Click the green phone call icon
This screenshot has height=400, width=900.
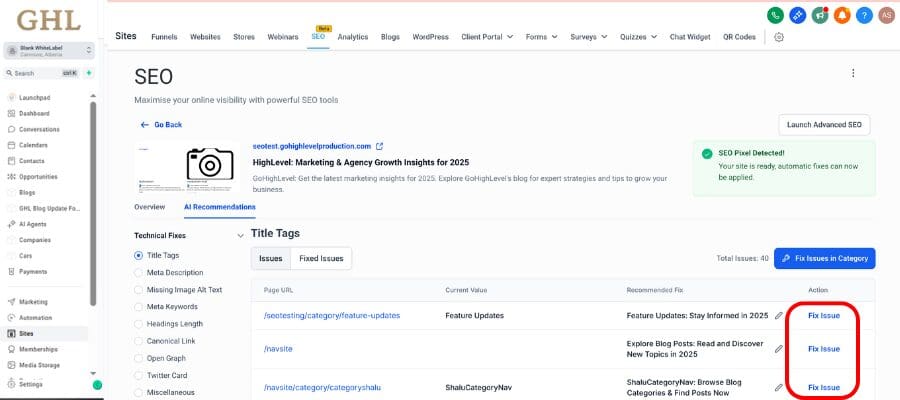(x=775, y=15)
